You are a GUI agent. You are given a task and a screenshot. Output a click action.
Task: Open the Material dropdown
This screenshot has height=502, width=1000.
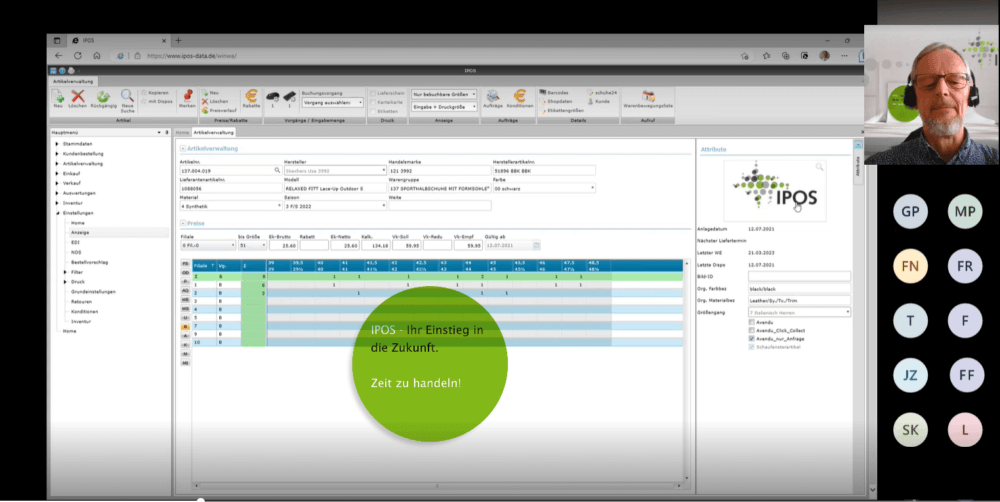pos(231,206)
